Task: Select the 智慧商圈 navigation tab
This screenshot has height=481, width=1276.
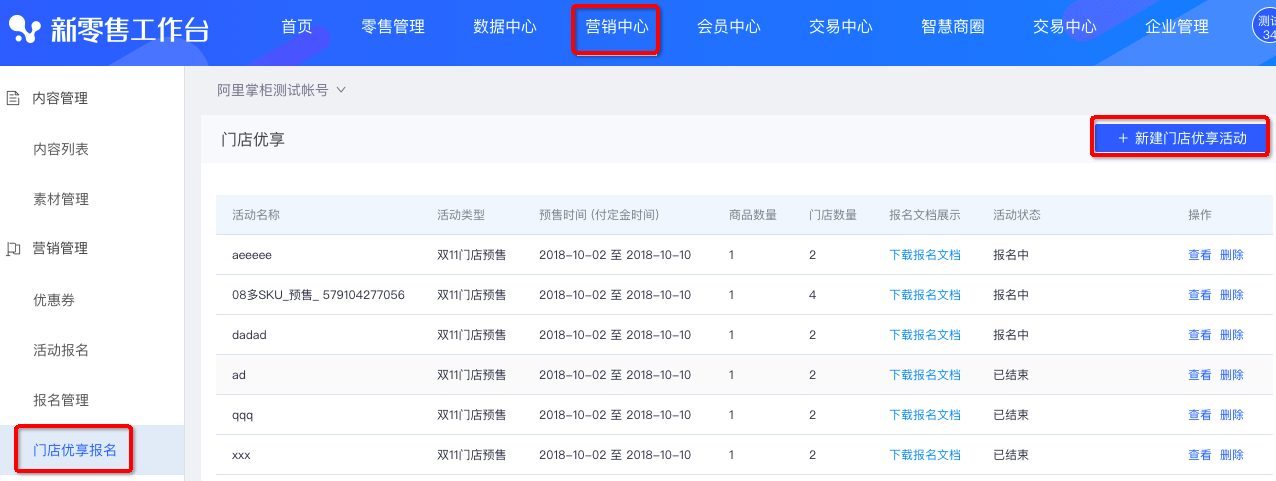Action: (x=952, y=27)
